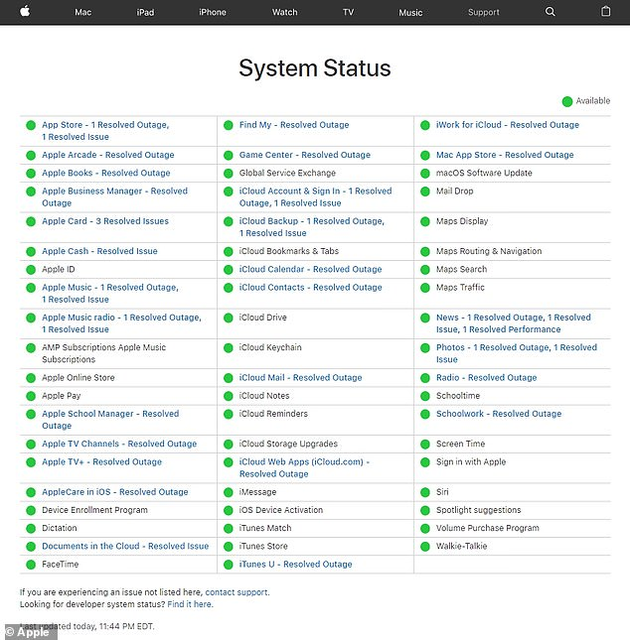Image resolution: width=630 pixels, height=640 pixels.
Task: Click green dot next to iWork for iCloud
Action: pyautogui.click(x=425, y=125)
